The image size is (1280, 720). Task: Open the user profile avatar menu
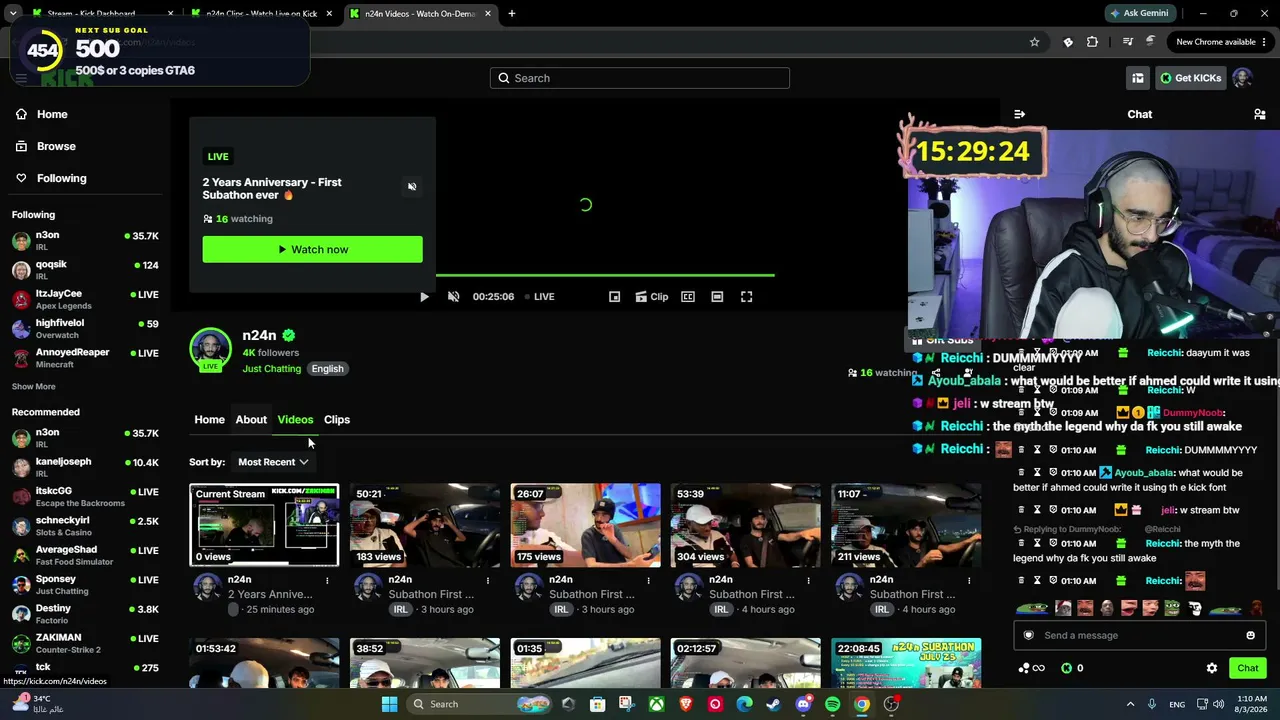(1242, 78)
